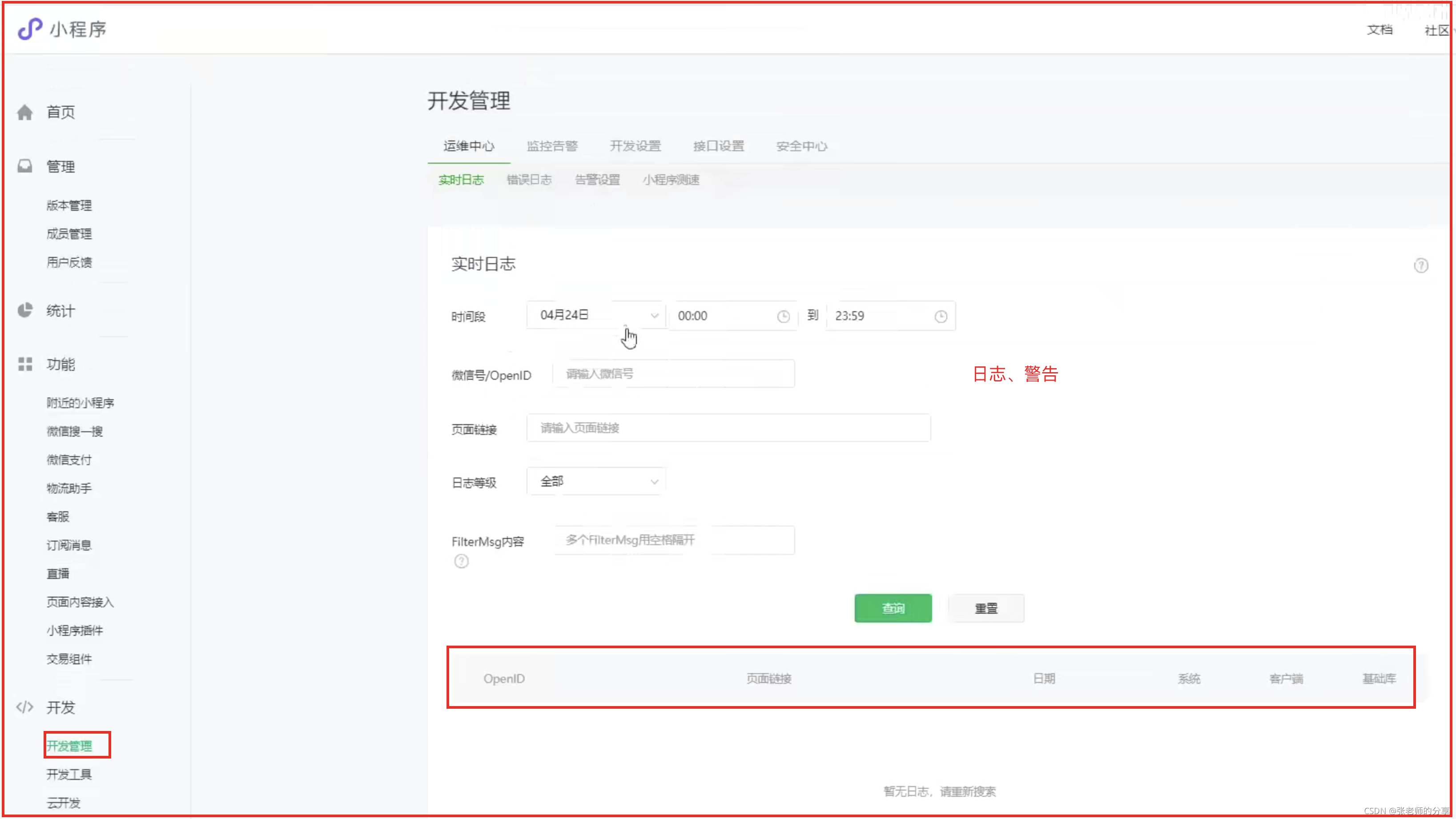Click the pie chart icon beside 统计
This screenshot has width=1456, height=819.
25,310
